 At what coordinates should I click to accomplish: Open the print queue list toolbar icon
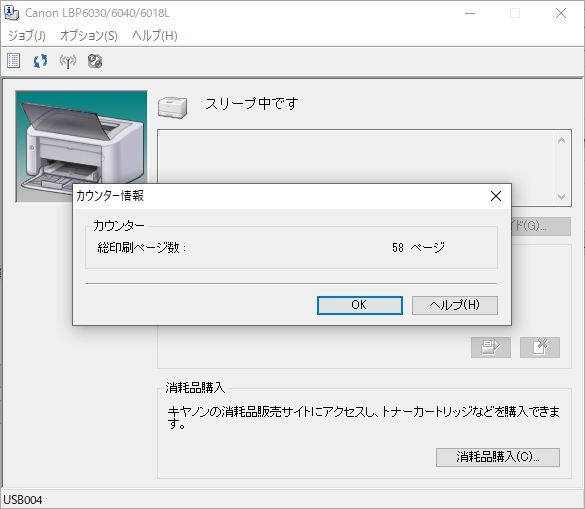(13, 61)
